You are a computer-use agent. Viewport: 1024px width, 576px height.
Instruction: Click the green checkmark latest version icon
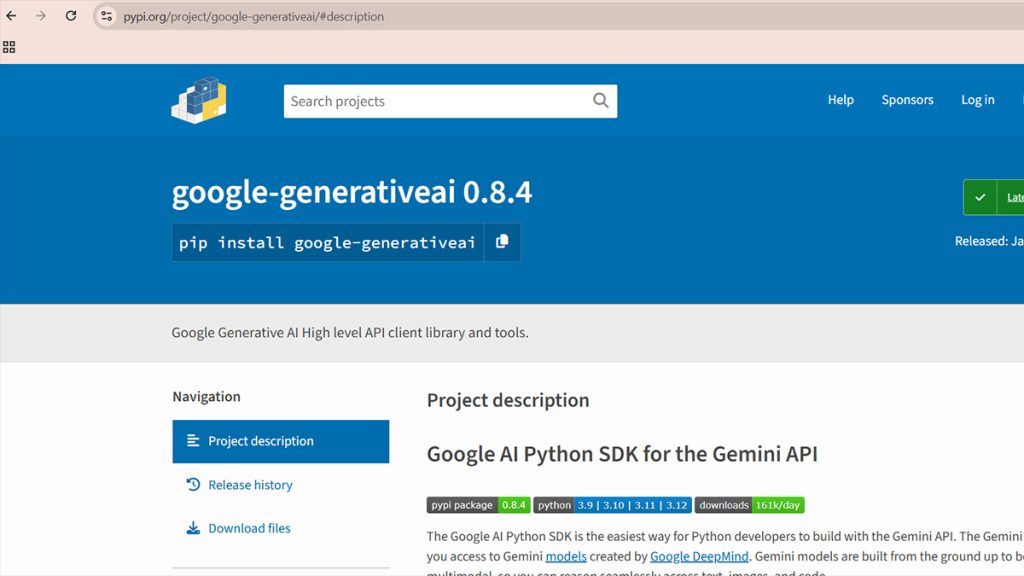tap(980, 197)
